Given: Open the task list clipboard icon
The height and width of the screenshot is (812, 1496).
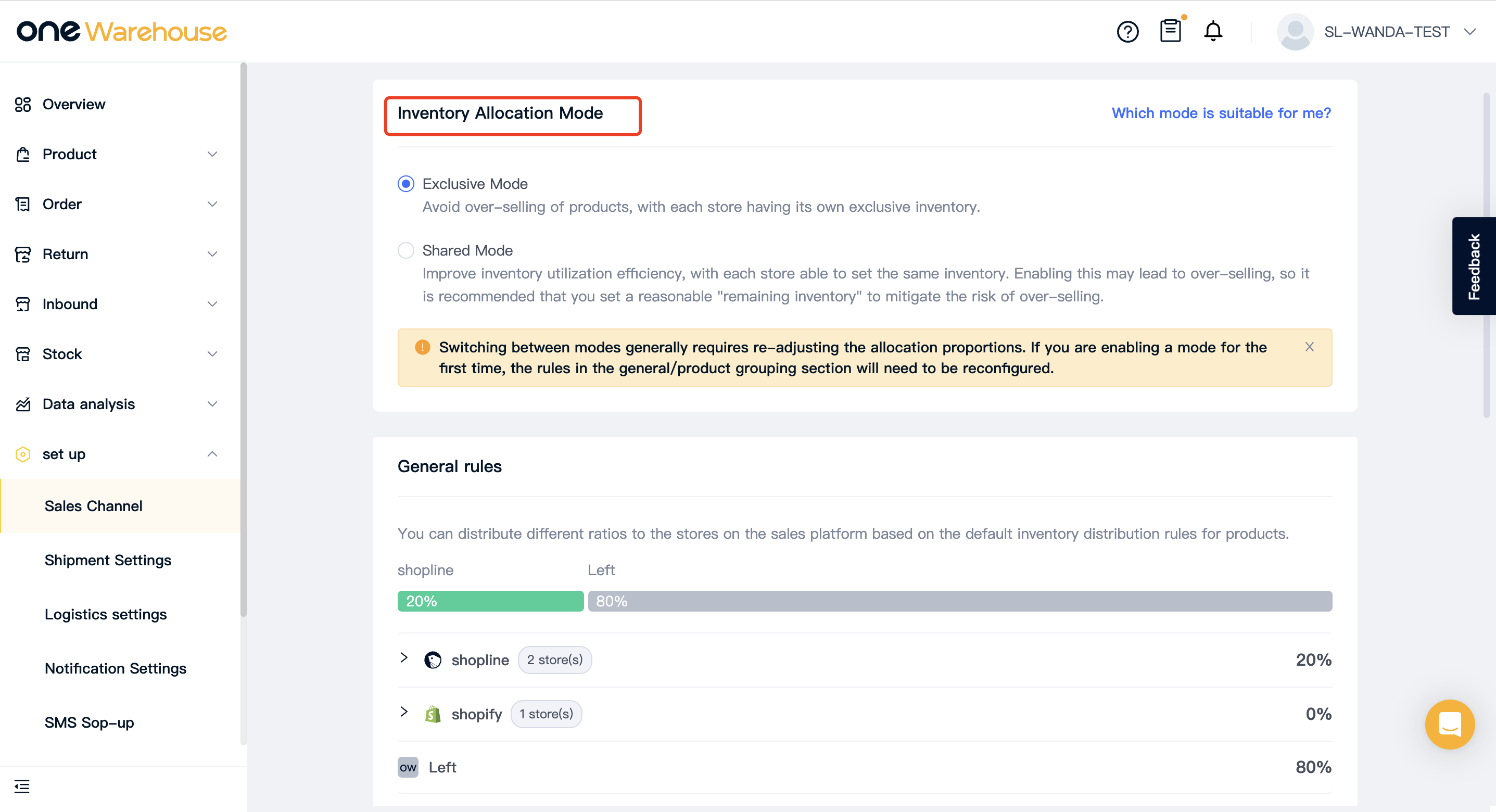Looking at the screenshot, I should [1170, 31].
